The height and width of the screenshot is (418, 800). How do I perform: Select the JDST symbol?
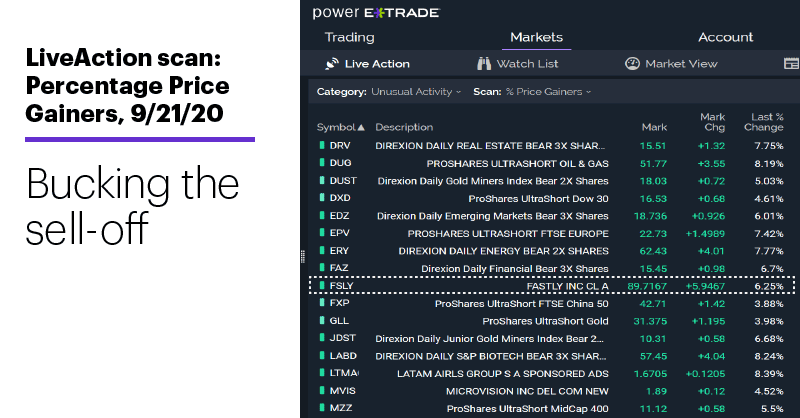[342, 338]
